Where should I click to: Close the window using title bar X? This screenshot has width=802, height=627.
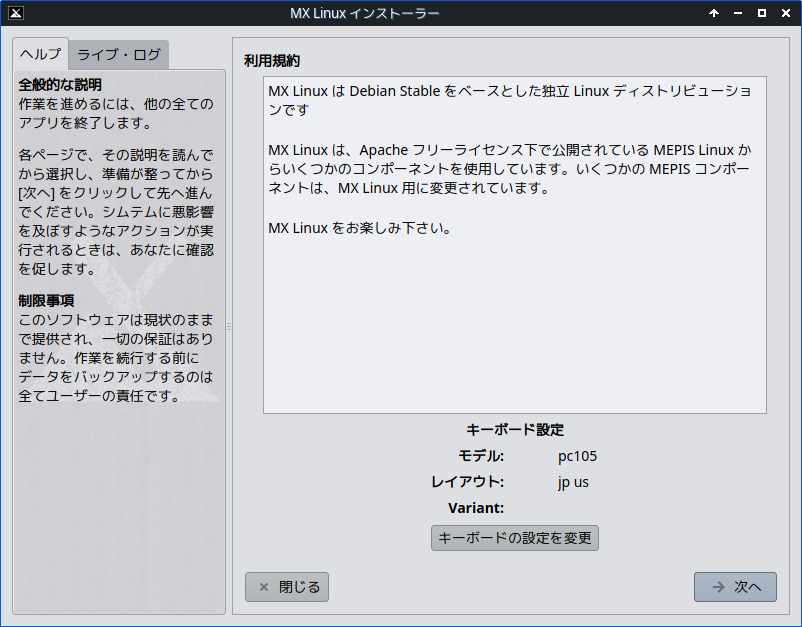tap(785, 13)
